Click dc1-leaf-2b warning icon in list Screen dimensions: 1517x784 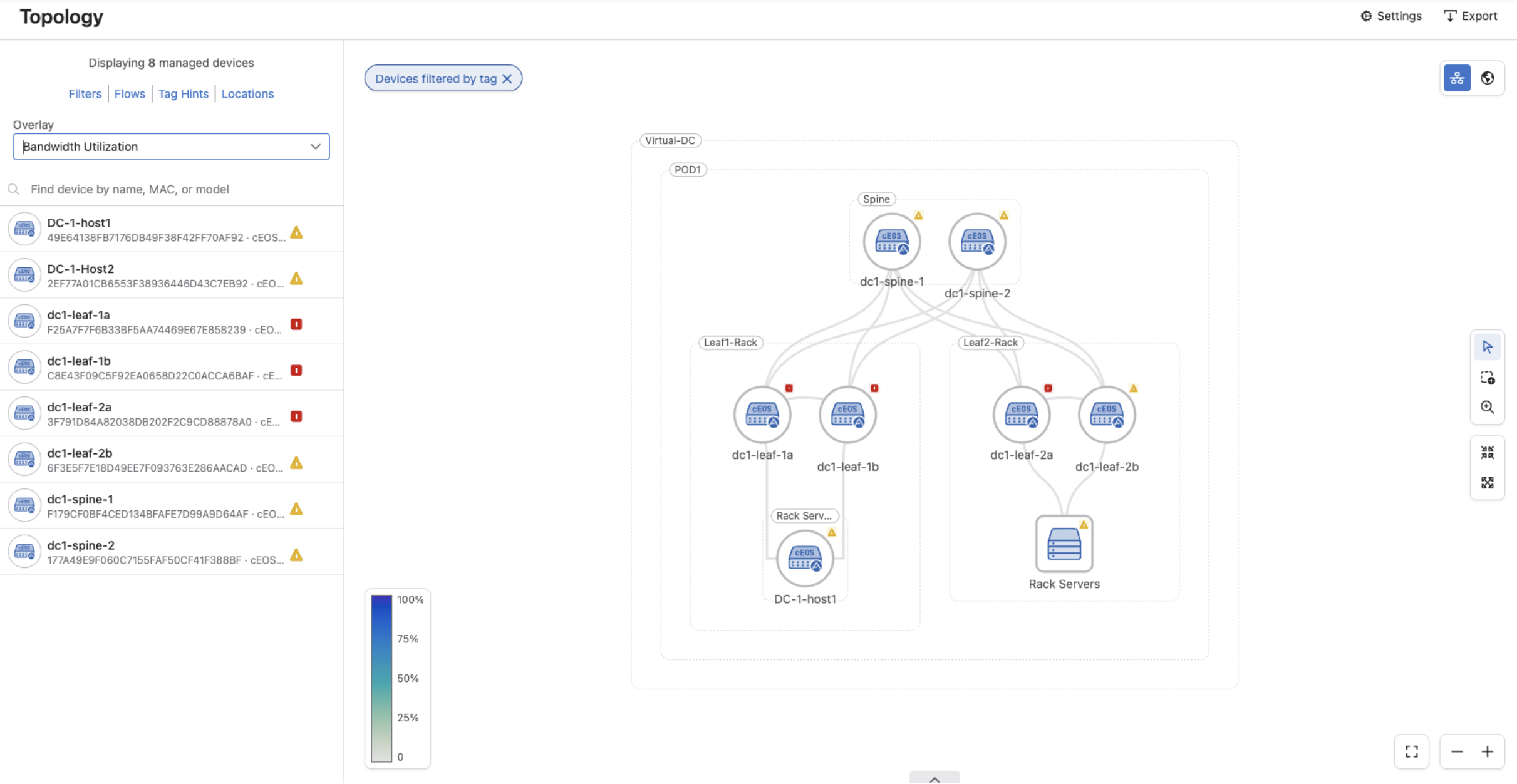297,463
